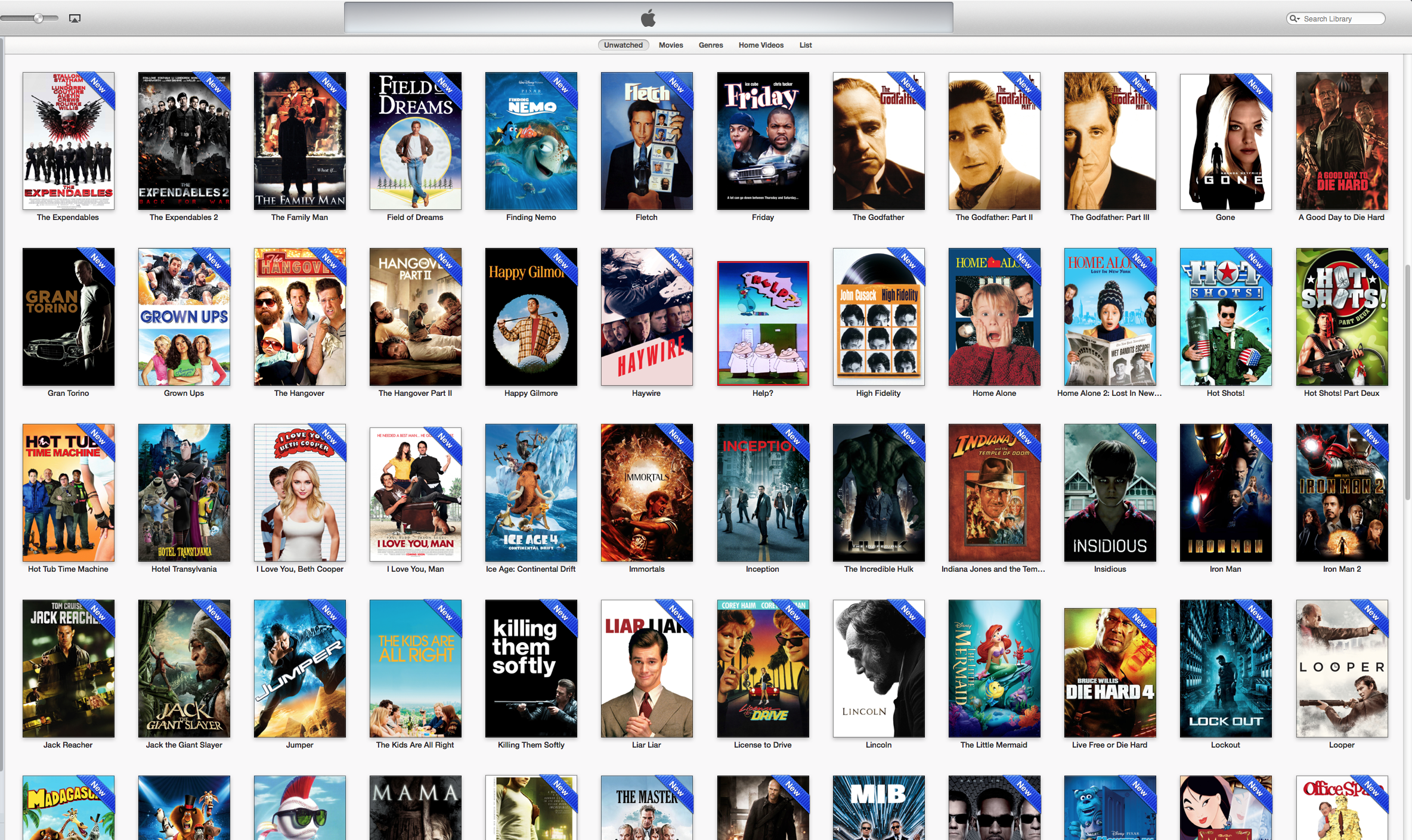Image resolution: width=1412 pixels, height=840 pixels.
Task: Select The Little Mermaid poster
Action: tap(995, 668)
